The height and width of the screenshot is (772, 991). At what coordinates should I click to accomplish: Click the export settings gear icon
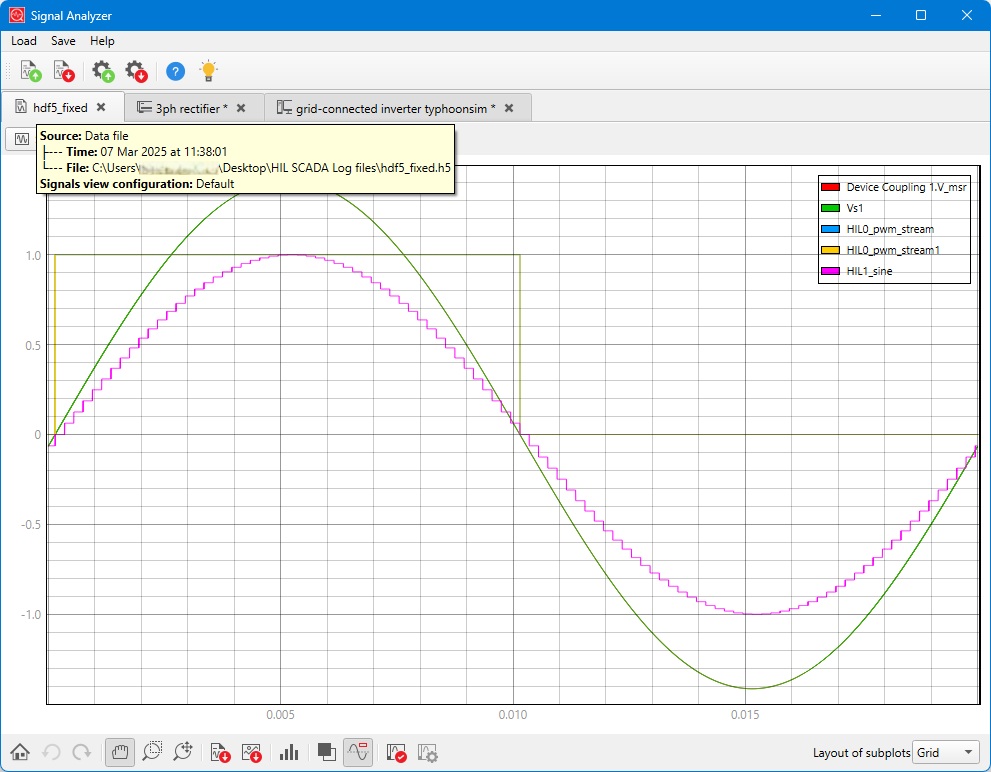[x=135, y=71]
